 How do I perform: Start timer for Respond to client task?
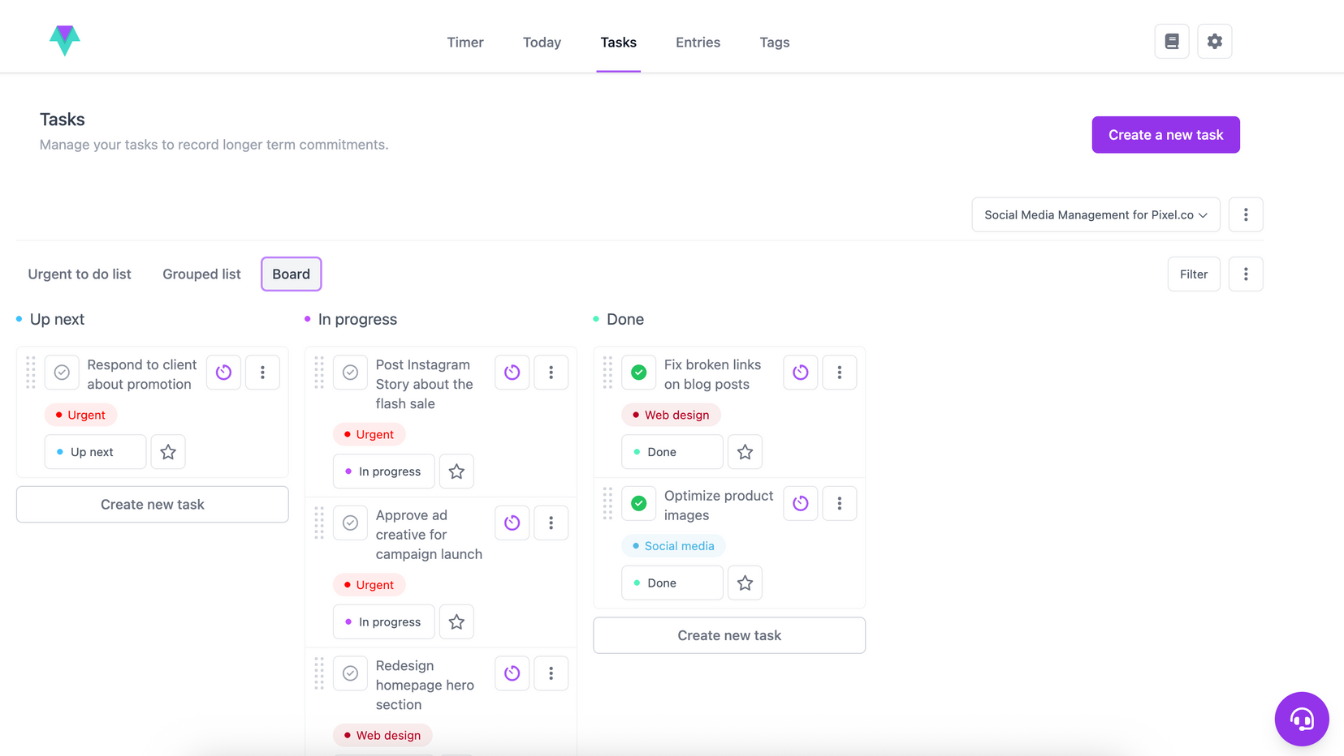click(x=224, y=372)
